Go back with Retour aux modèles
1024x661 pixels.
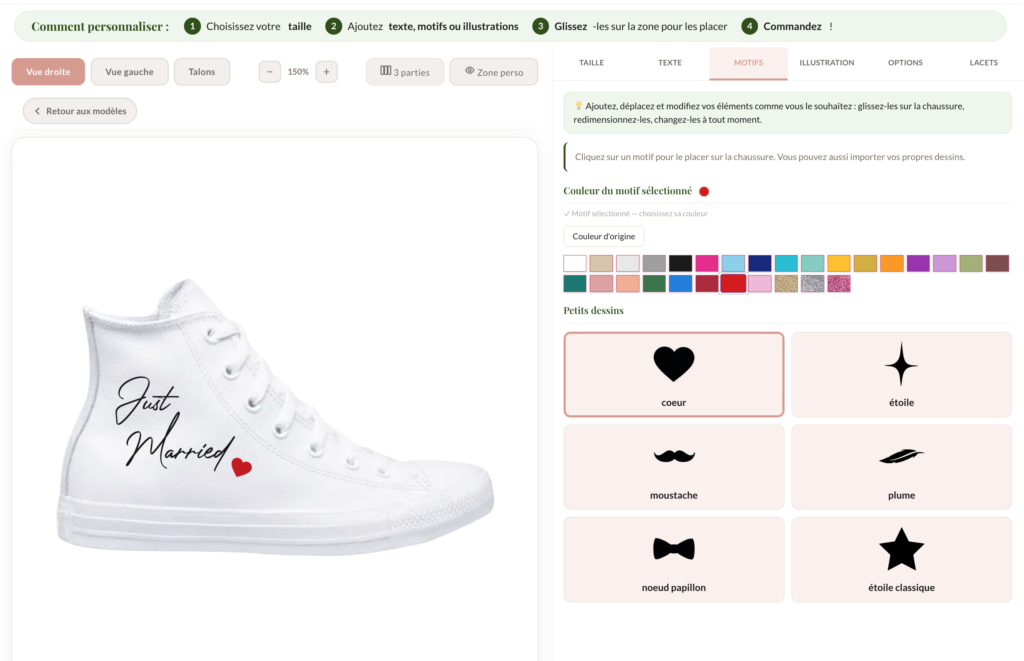pos(80,111)
